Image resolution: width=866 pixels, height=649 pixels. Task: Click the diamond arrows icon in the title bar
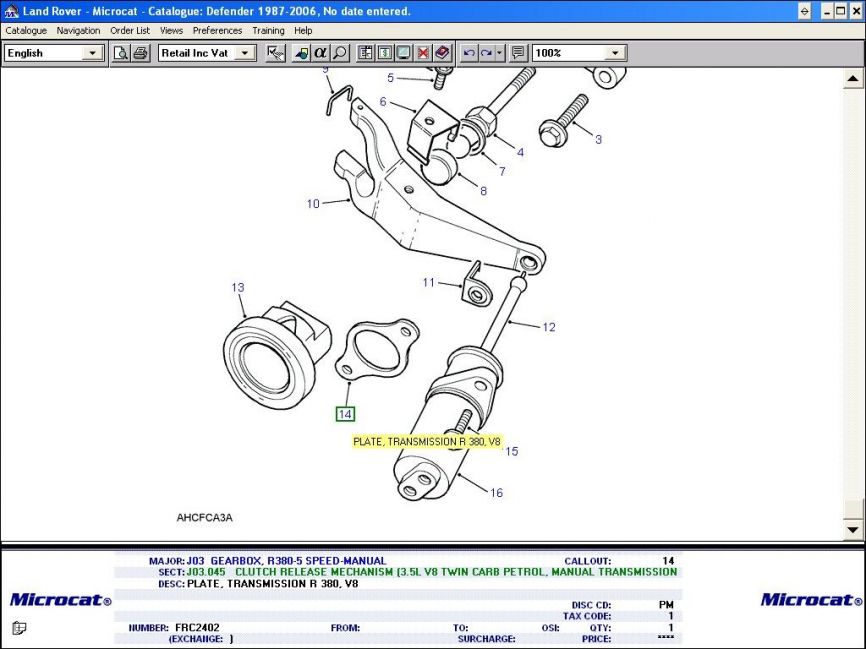[805, 11]
